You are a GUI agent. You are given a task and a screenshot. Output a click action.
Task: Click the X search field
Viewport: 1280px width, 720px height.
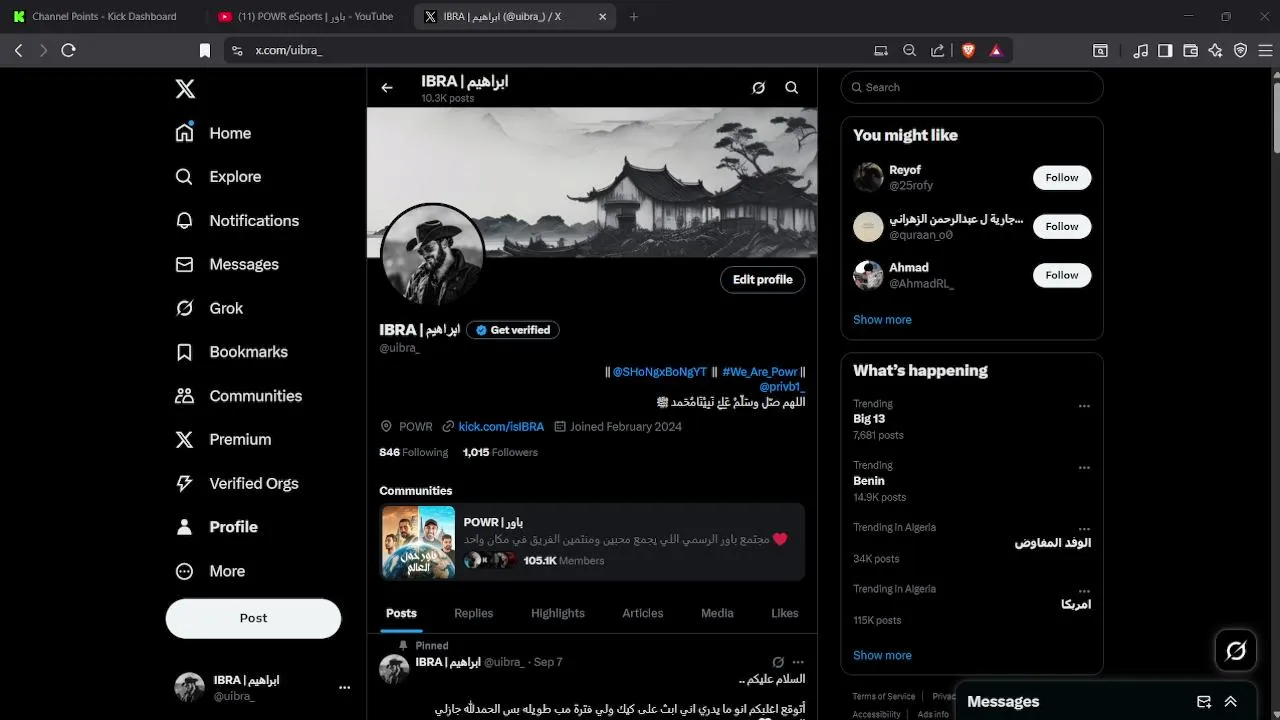[972, 88]
